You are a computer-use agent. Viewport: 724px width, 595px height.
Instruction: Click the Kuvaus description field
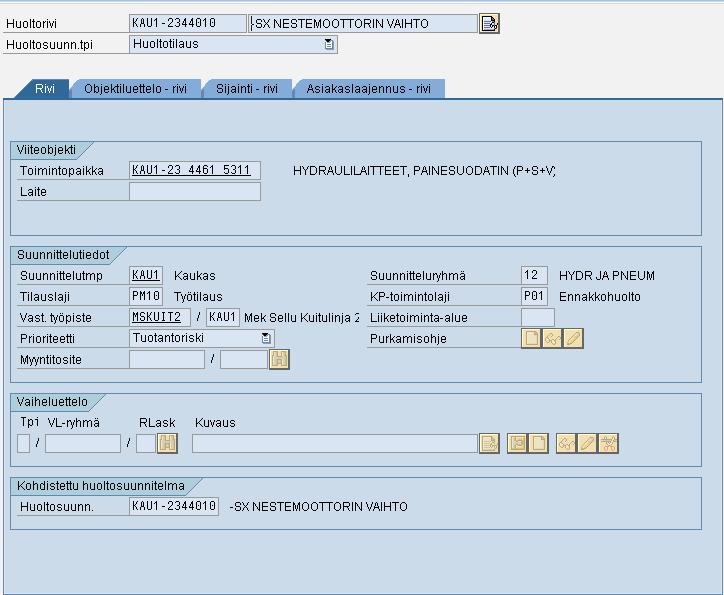tap(335, 444)
